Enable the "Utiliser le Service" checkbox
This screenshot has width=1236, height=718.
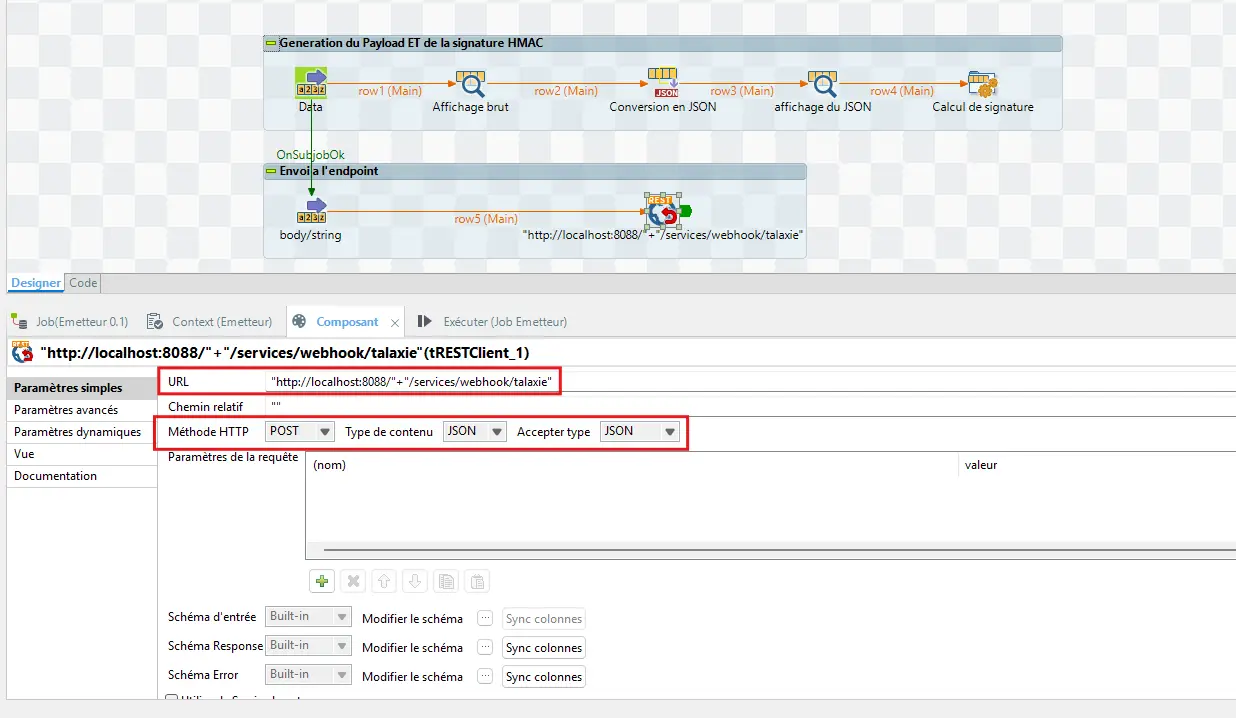click(172, 699)
